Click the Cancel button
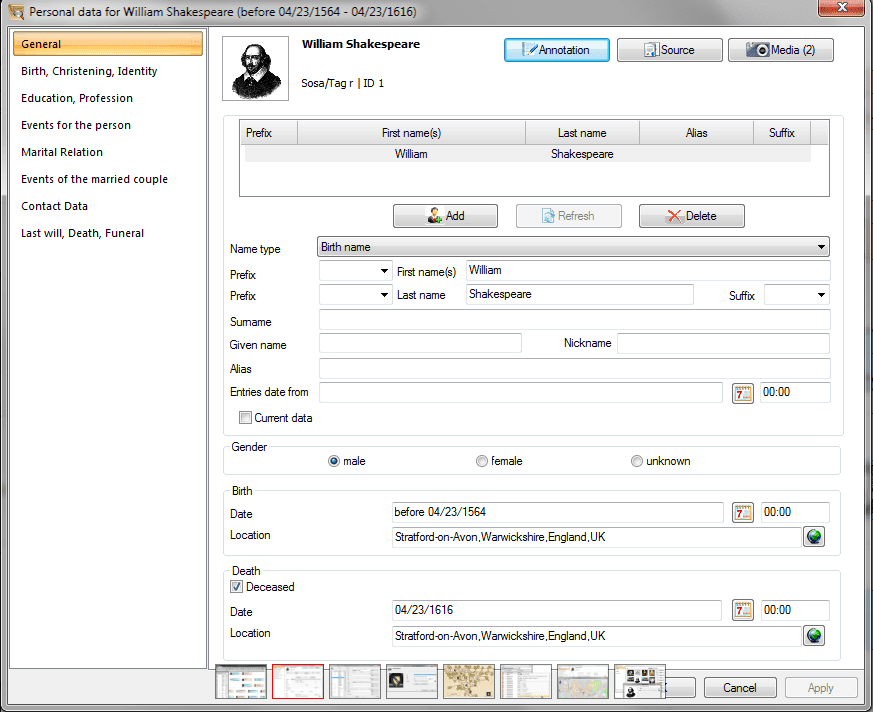The width and height of the screenshot is (873, 712). pos(739,688)
